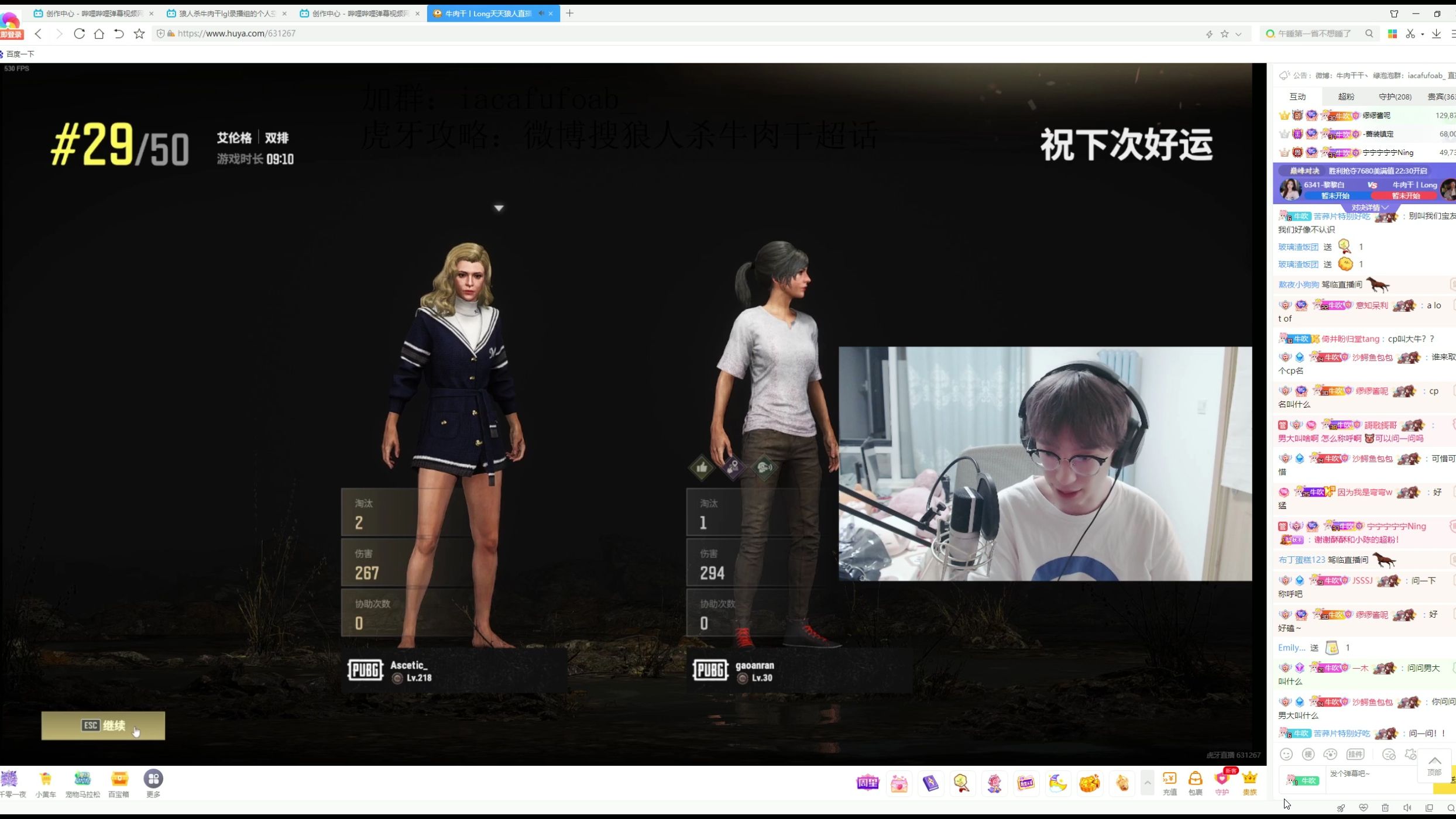Click the down triangle above Ascetic_ character
This screenshot has height=819, width=1456.
pyautogui.click(x=499, y=208)
